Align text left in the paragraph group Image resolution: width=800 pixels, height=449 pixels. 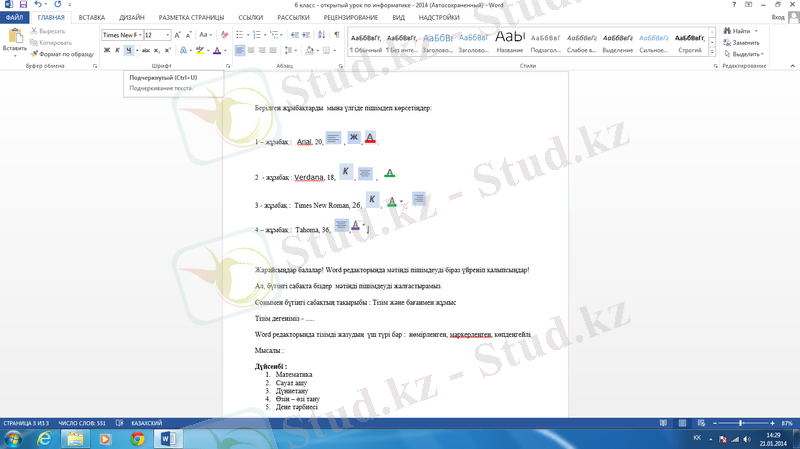[240, 50]
